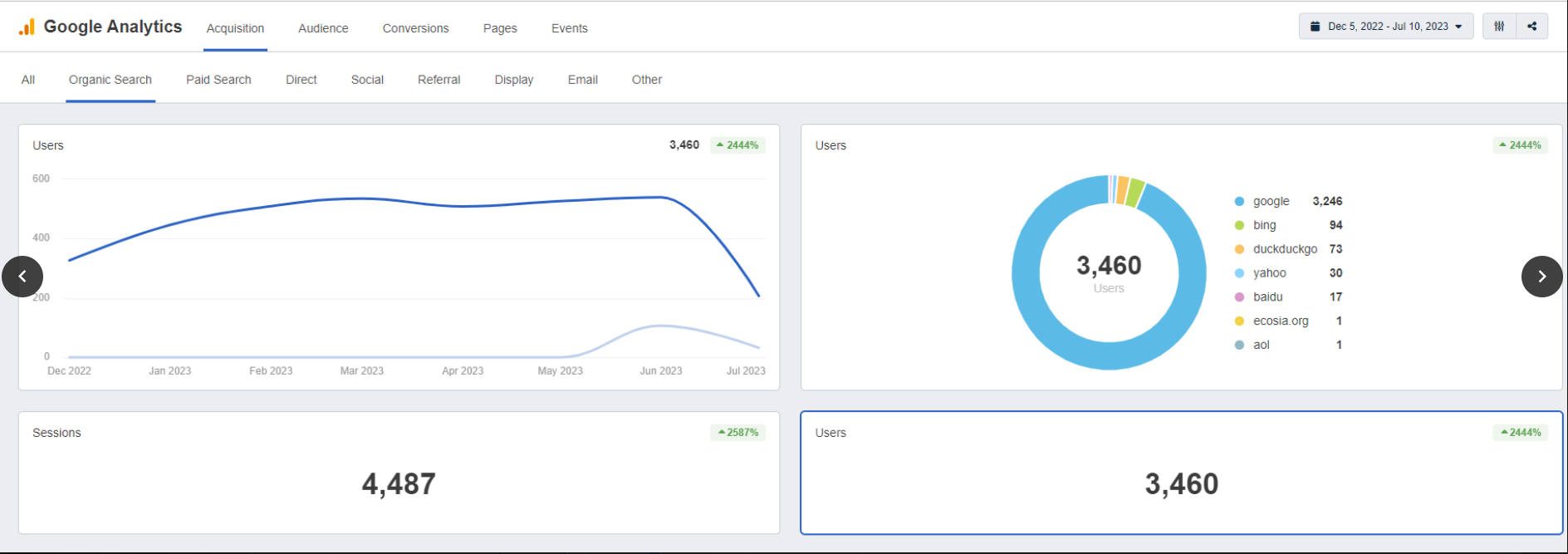Open the Conversions tab
Image resolution: width=1568 pixels, height=554 pixels.
[415, 28]
